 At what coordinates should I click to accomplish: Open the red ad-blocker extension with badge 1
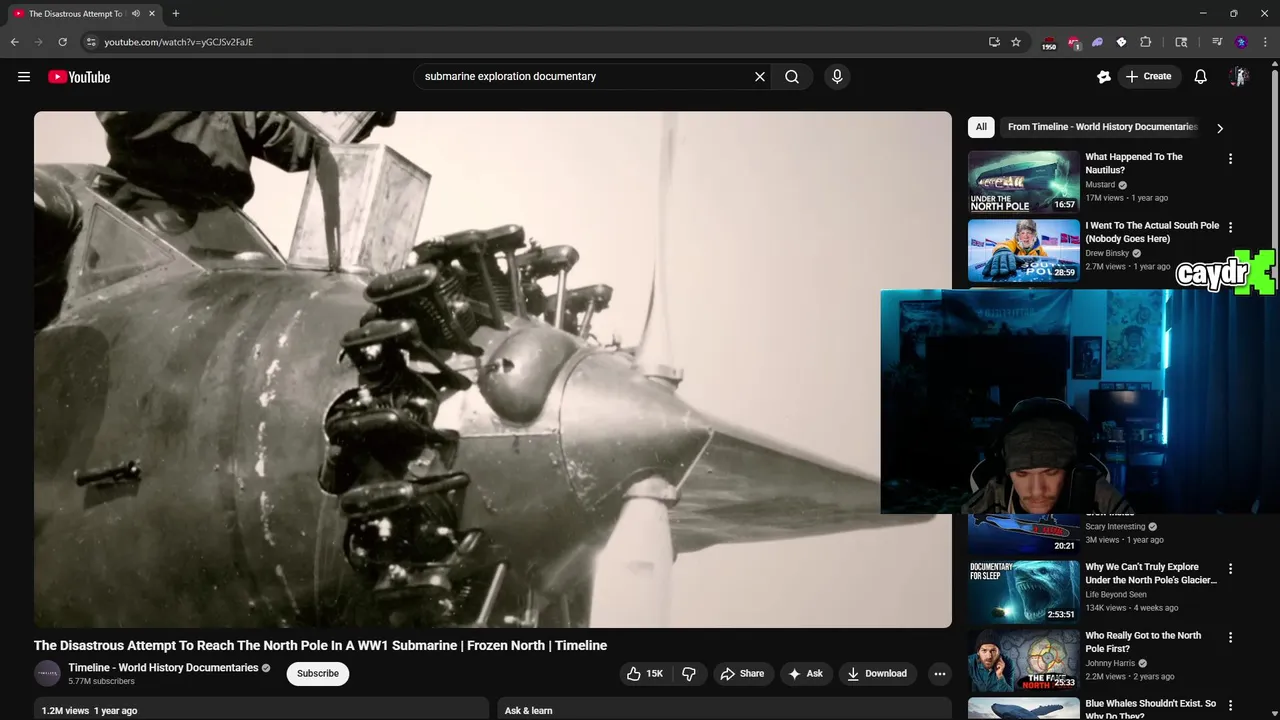click(1073, 43)
